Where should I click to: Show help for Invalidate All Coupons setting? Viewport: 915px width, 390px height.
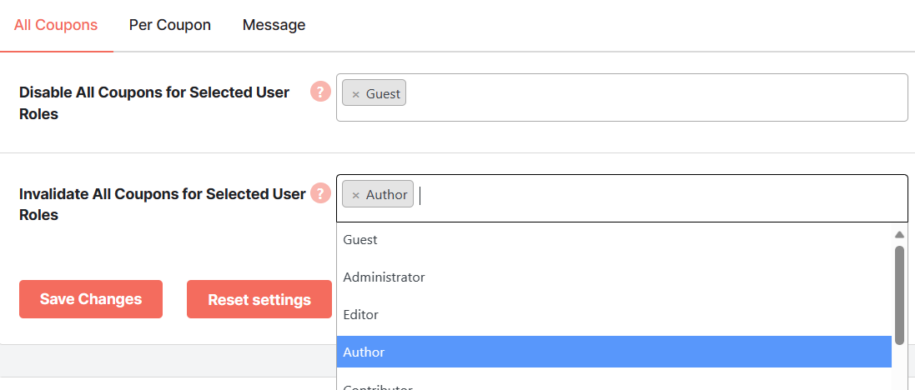coord(320,193)
